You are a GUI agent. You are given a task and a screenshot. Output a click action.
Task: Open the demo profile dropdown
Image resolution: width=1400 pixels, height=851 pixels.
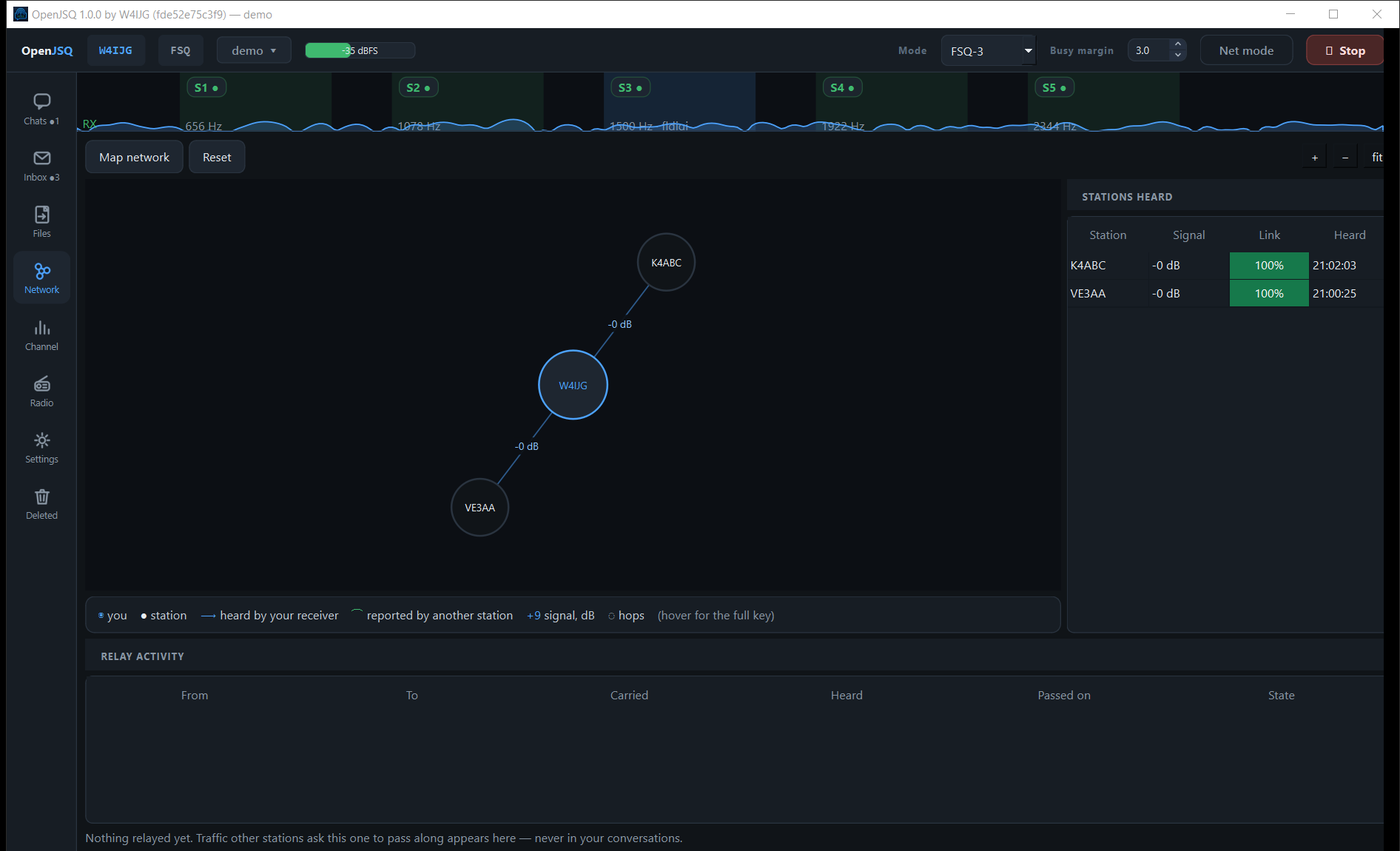point(254,50)
